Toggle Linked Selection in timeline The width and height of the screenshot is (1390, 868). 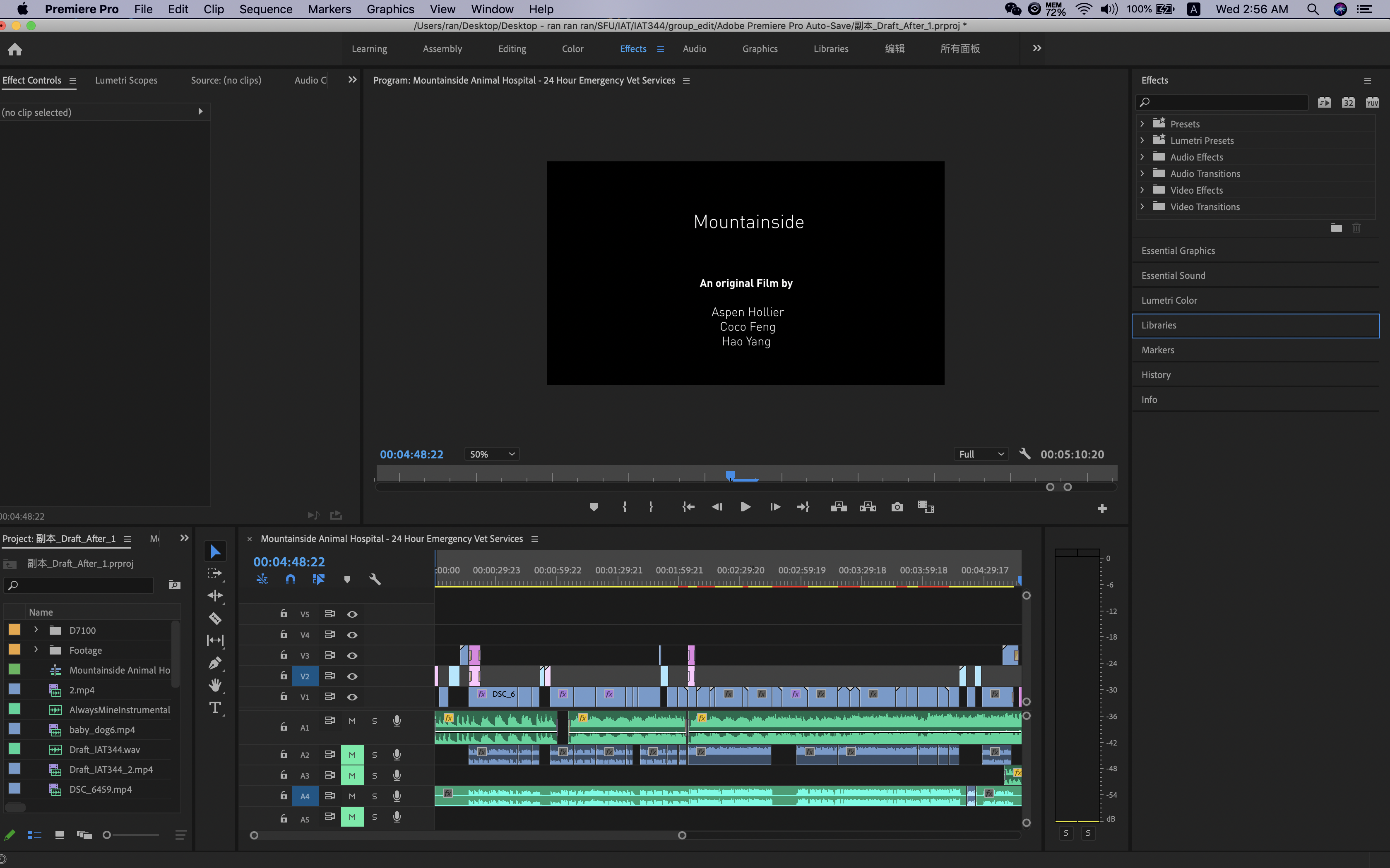point(319,580)
